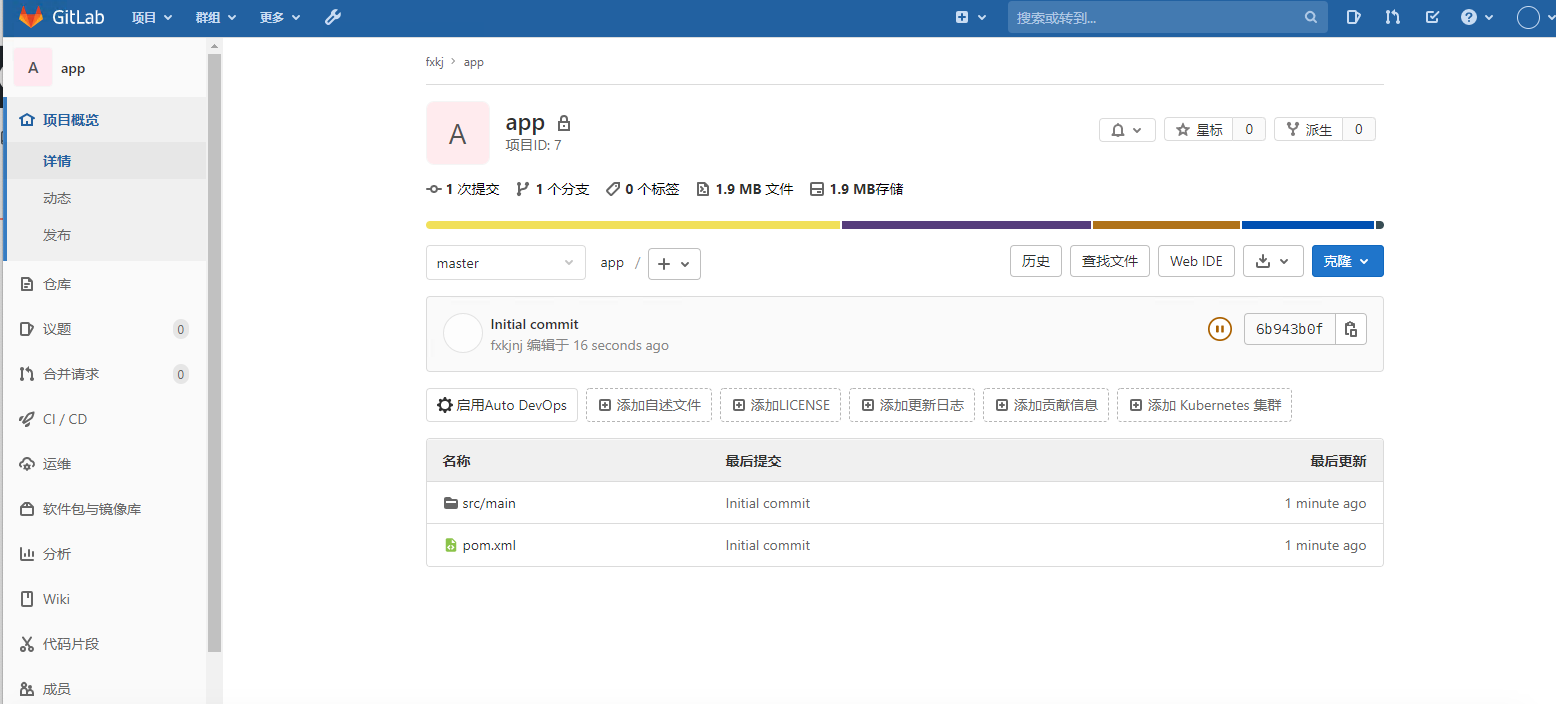Click the 历史 history button

coord(1036,261)
